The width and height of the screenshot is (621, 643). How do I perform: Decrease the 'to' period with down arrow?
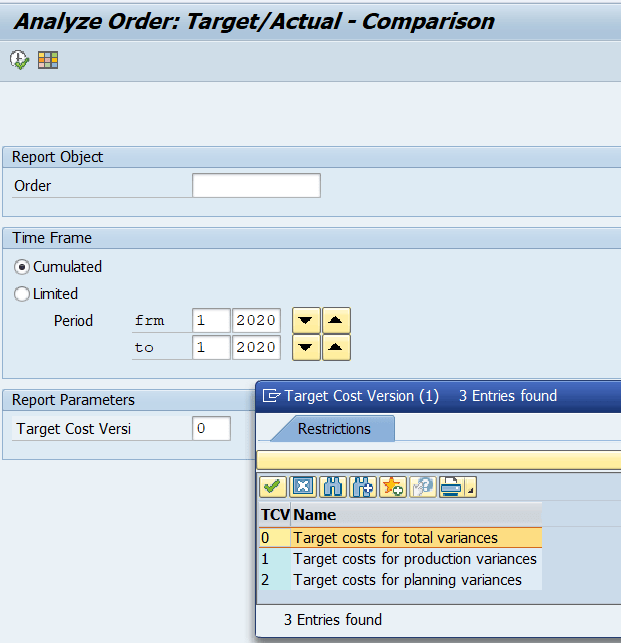coord(305,348)
